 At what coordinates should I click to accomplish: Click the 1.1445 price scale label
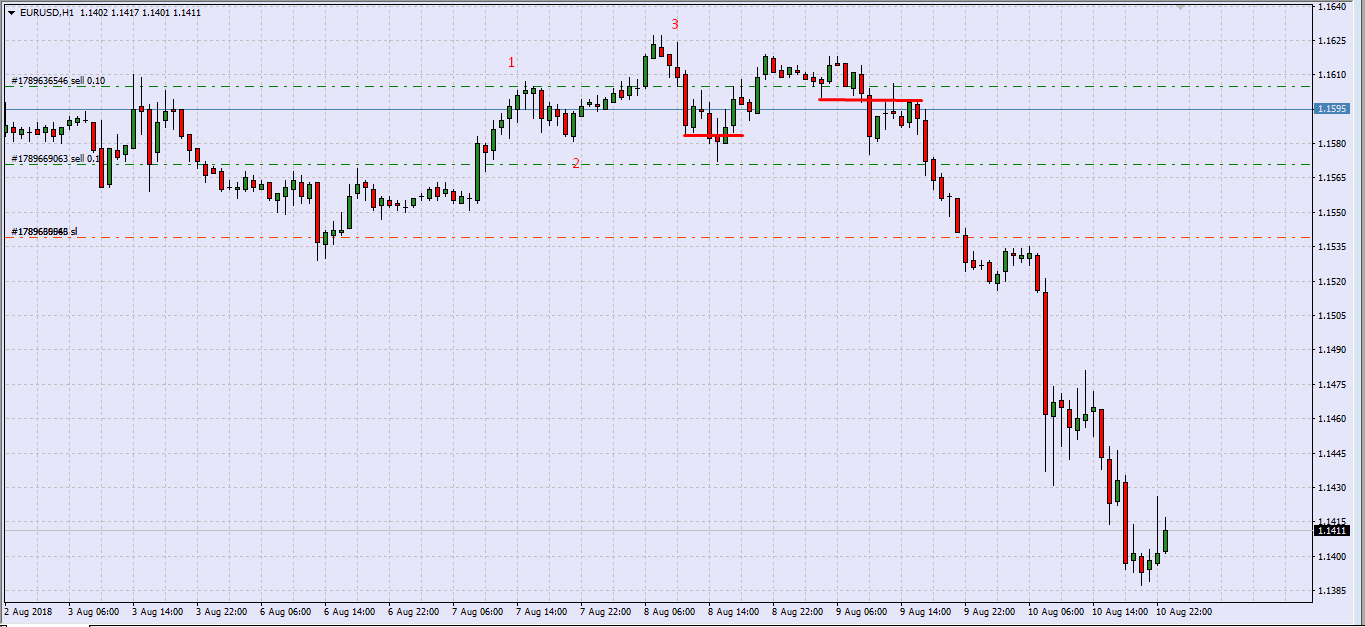[x=1331, y=454]
